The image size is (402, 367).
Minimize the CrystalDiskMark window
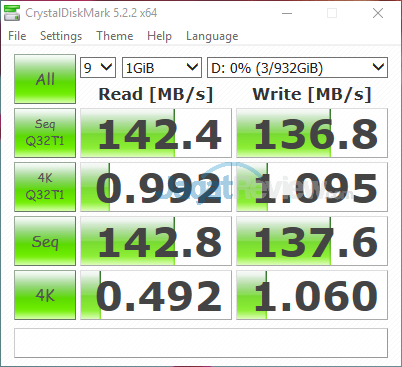click(x=287, y=13)
